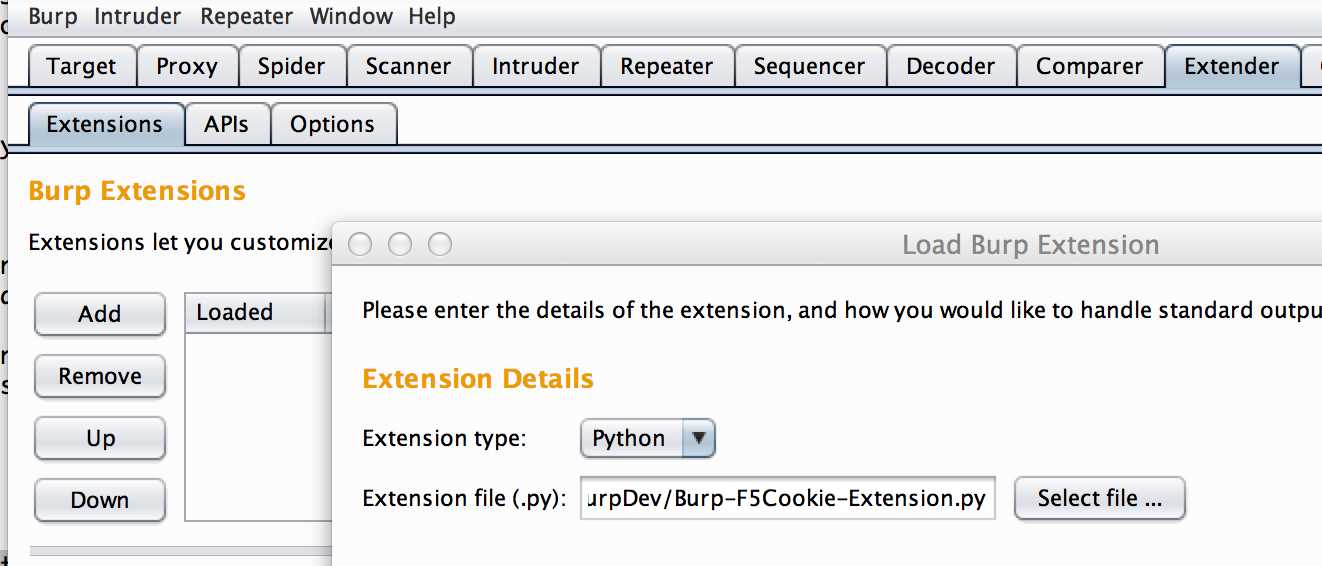Open the Options sub-tab under Extender
The image size is (1322, 566).
[332, 124]
